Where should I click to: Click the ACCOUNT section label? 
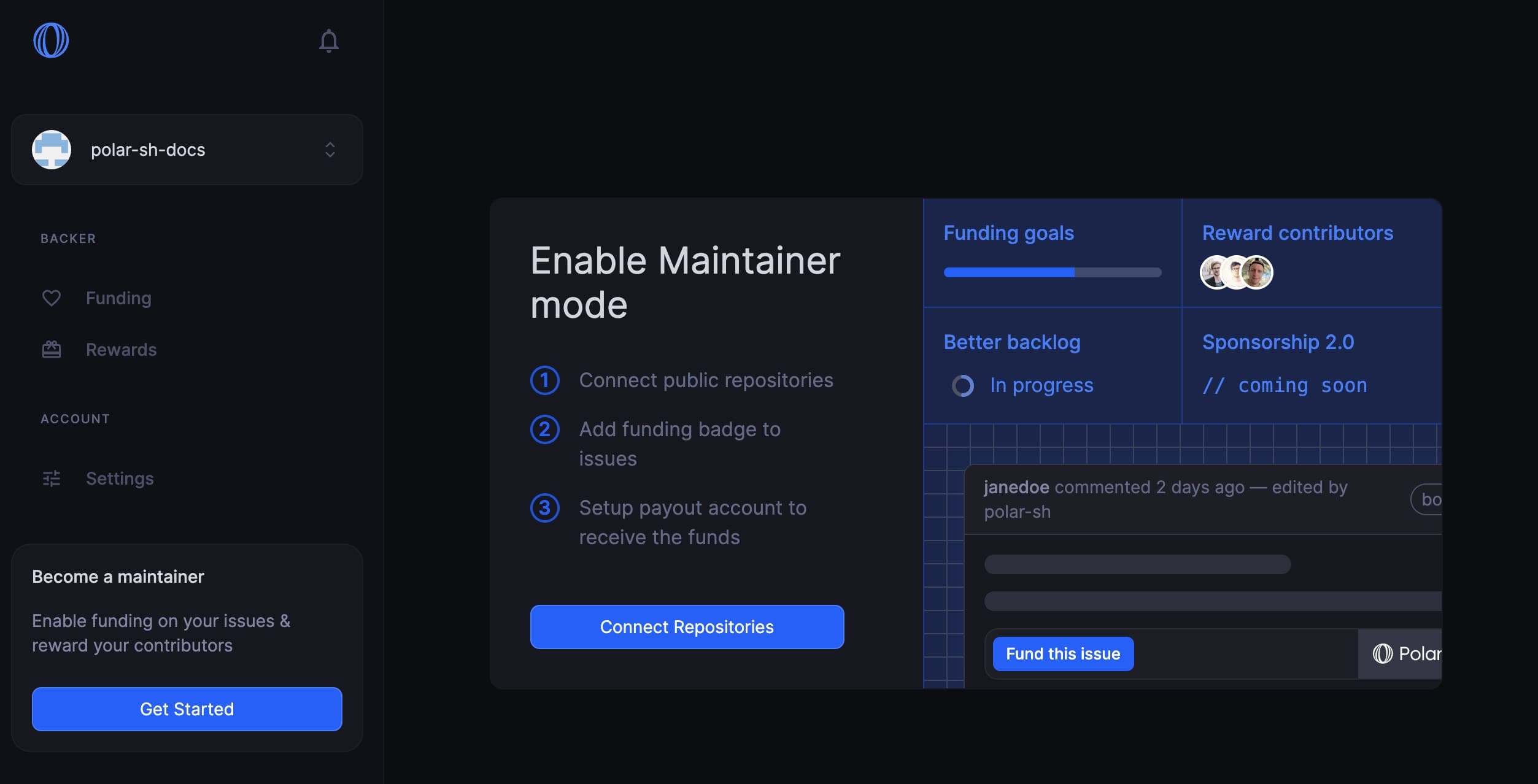pos(75,419)
